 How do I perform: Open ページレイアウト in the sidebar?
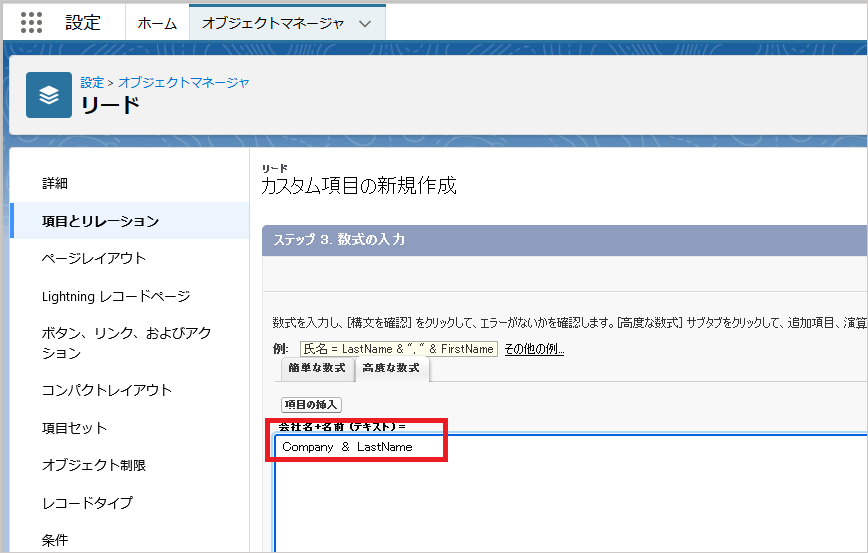(x=94, y=259)
